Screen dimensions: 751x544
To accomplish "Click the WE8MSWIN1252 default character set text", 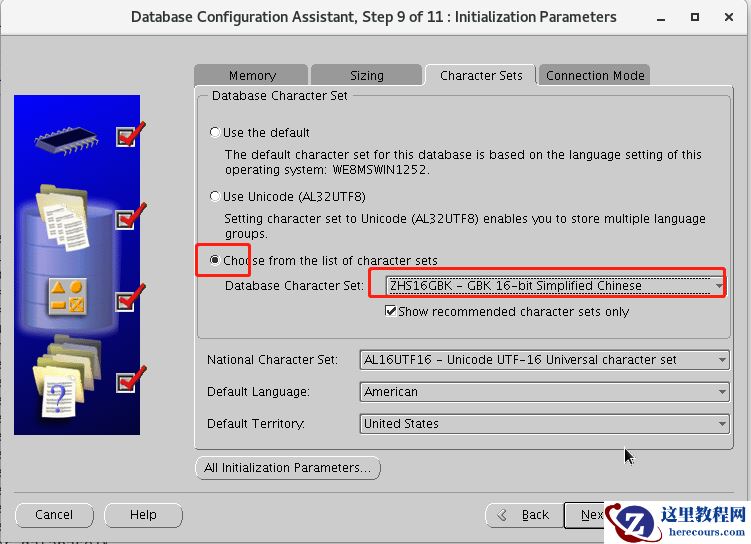I will [379, 170].
